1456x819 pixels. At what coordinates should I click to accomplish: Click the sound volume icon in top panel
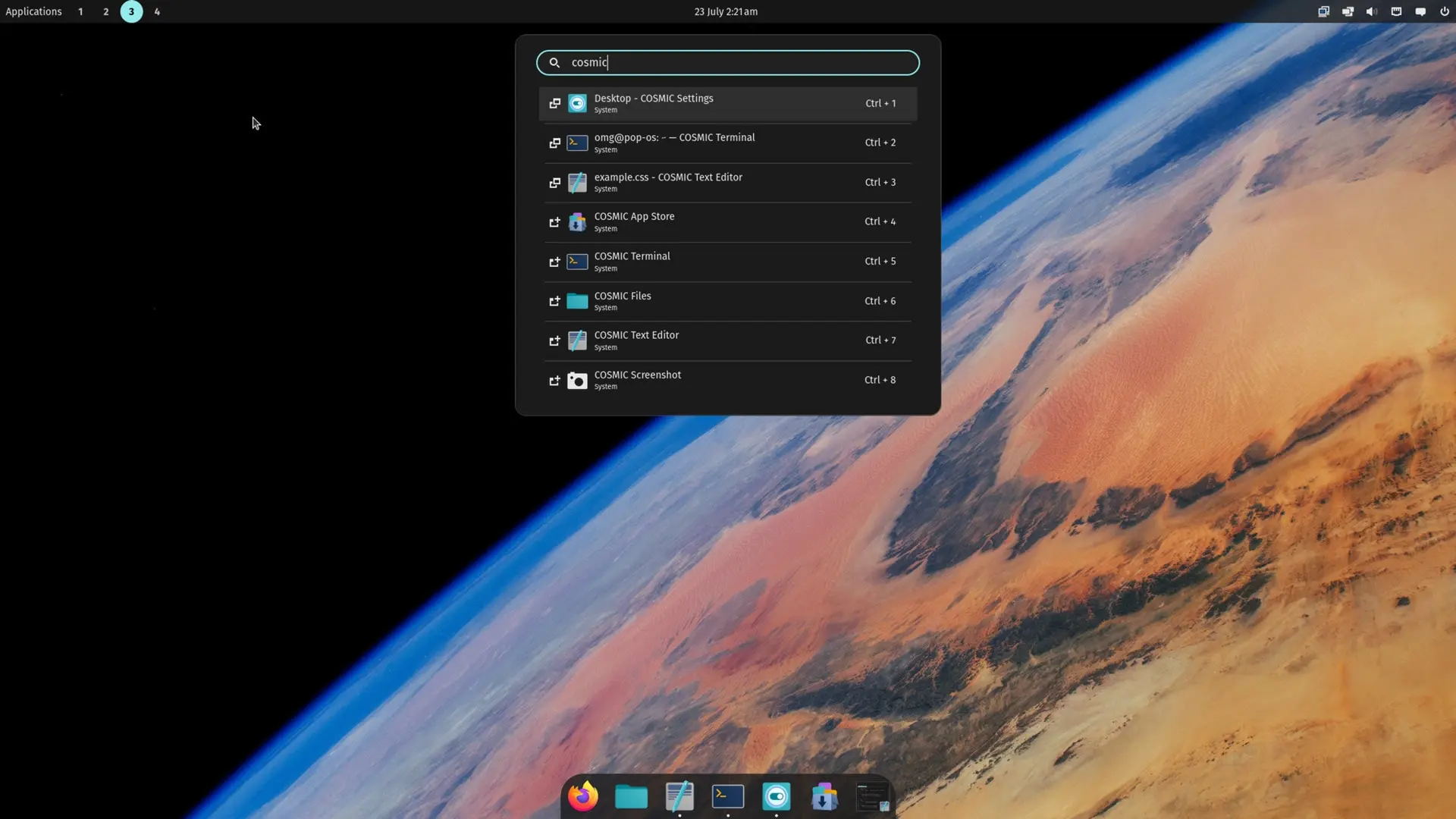tap(1372, 11)
